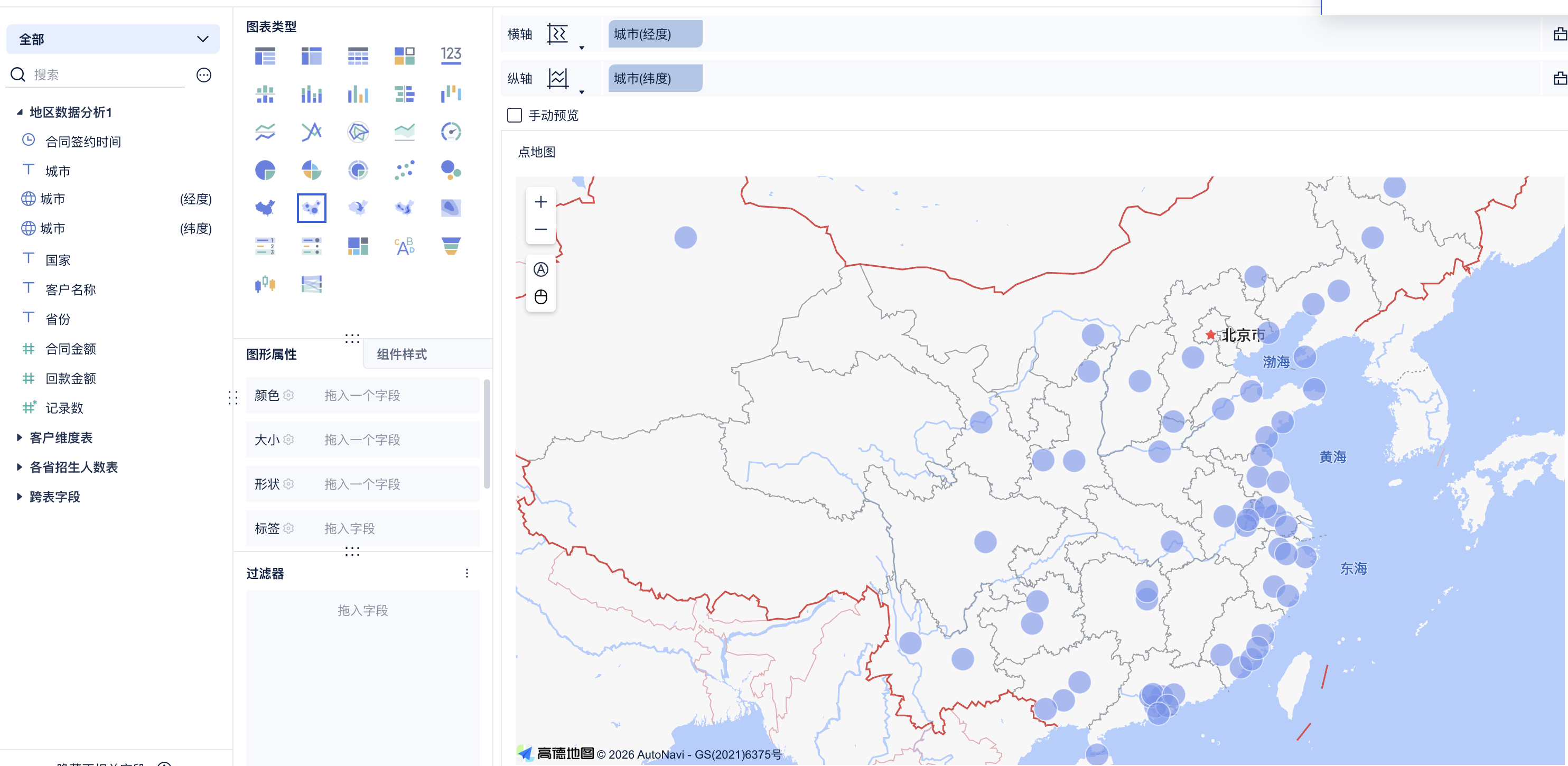Click the 合同金额 field in list

[x=71, y=349]
